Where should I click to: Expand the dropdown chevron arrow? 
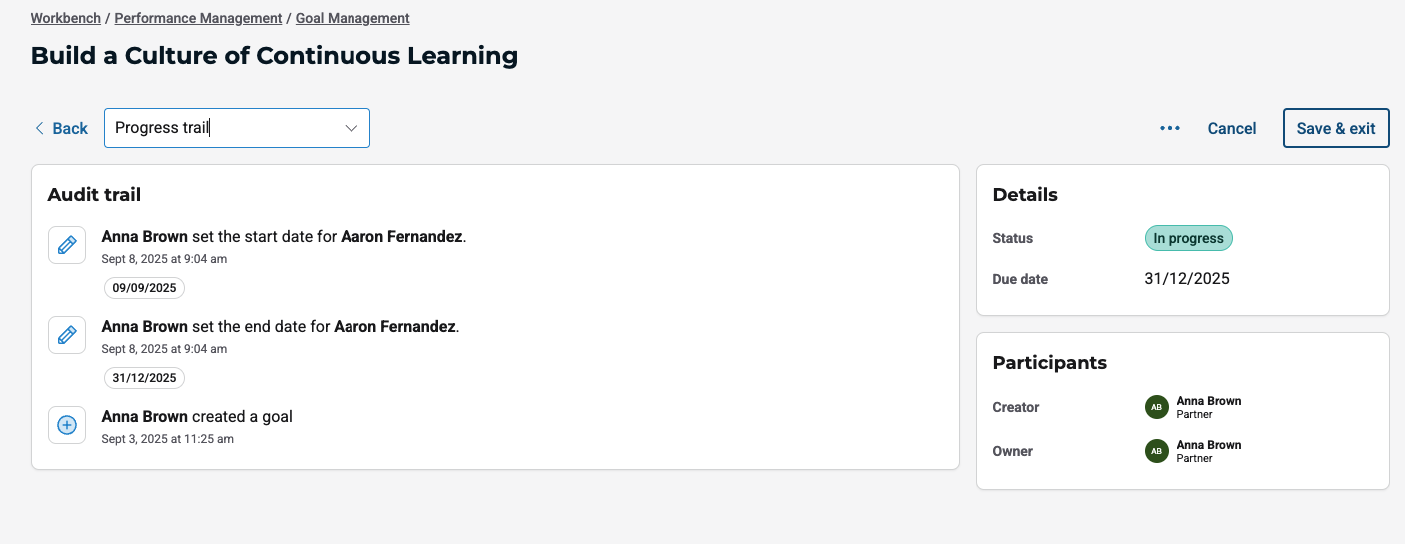[351, 128]
